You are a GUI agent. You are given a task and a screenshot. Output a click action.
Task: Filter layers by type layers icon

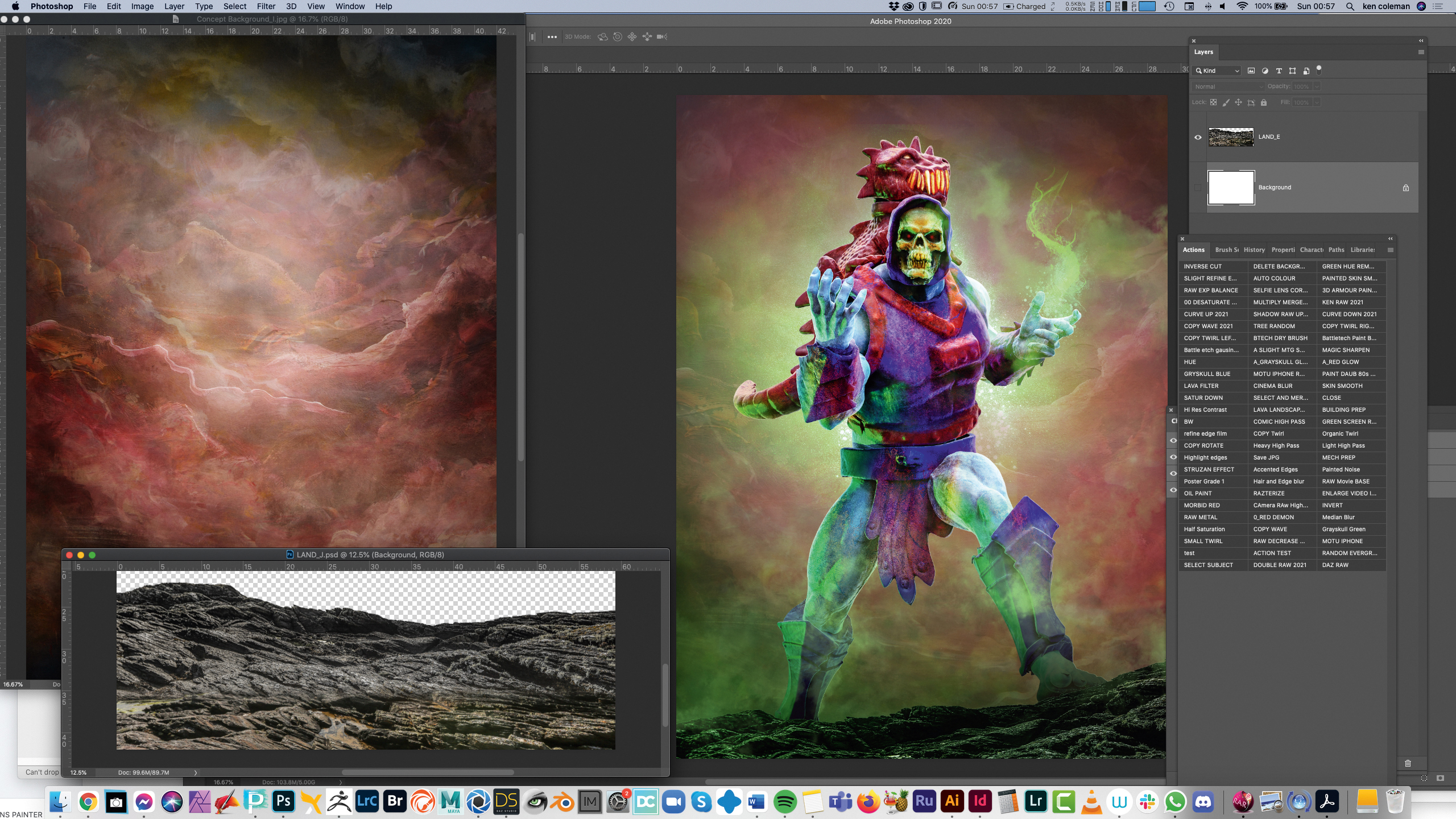[1279, 71]
